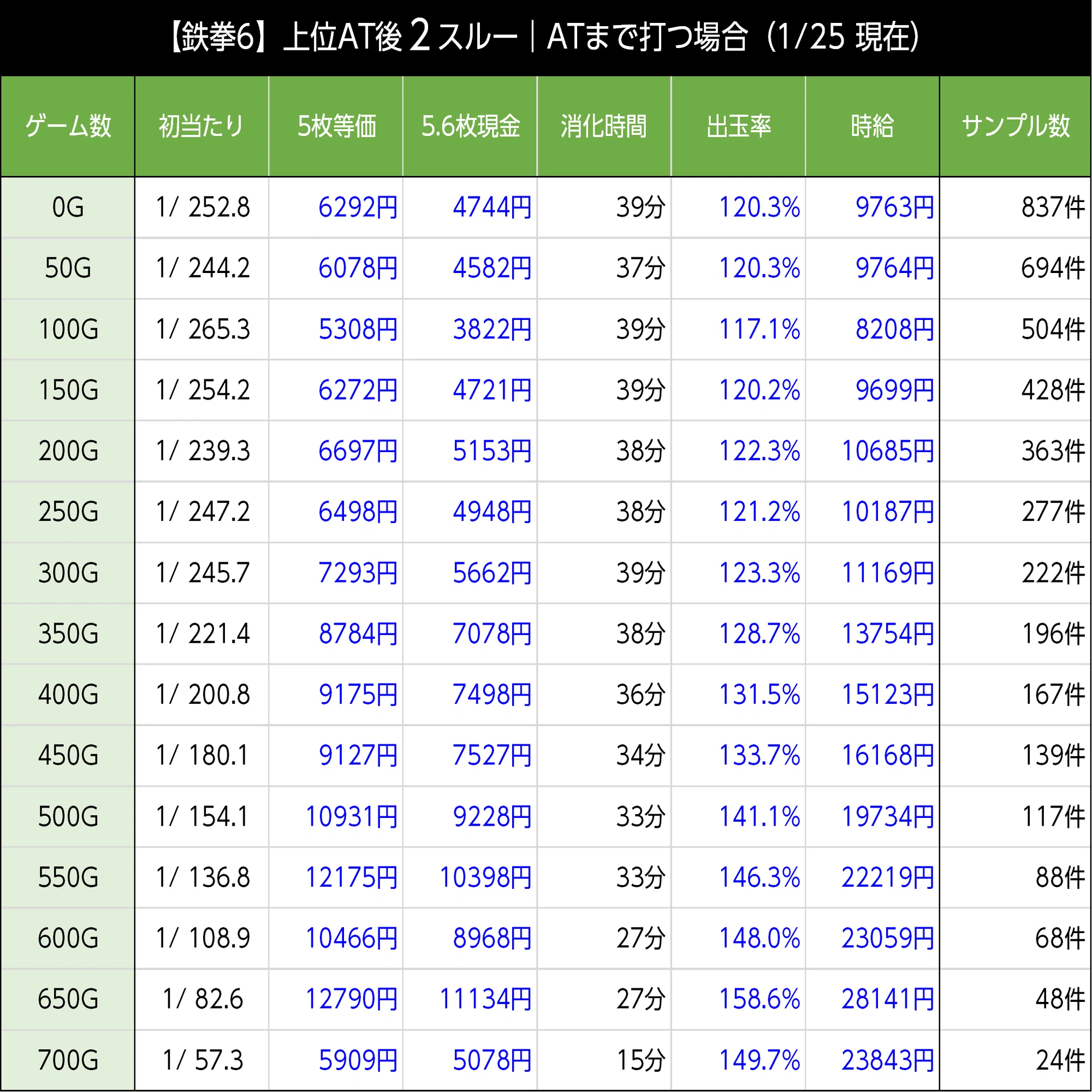Select the 1/ 108.9 value
The width and height of the screenshot is (1092, 1092).
(x=203, y=939)
